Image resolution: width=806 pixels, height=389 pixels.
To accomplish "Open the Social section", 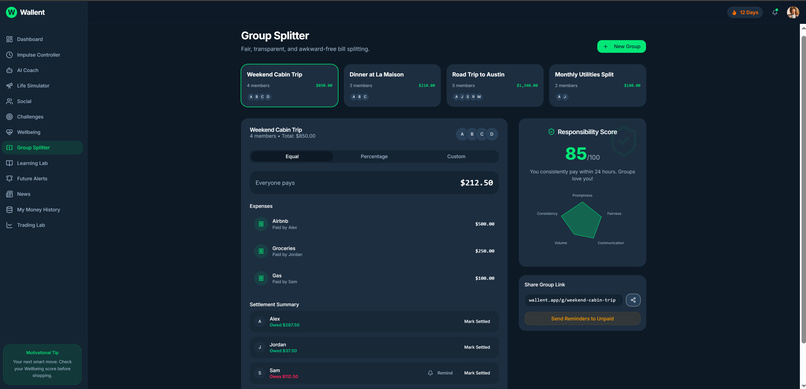I will (42, 101).
